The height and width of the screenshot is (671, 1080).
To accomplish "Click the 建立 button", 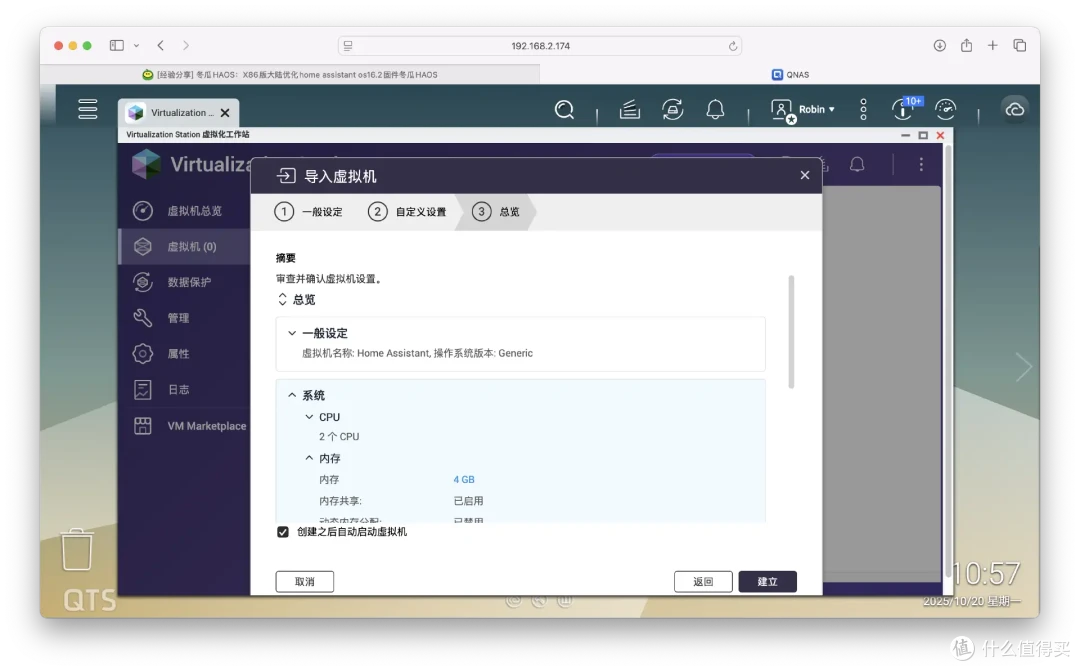I will tap(767, 581).
